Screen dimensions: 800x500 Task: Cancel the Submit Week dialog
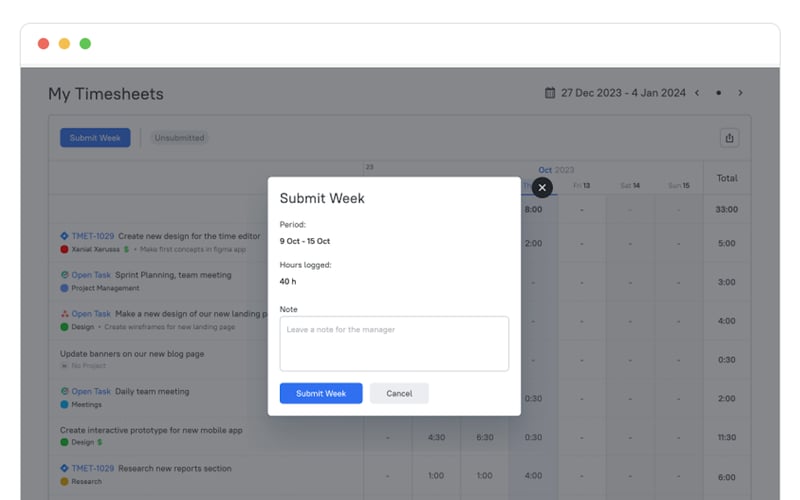[x=399, y=393]
